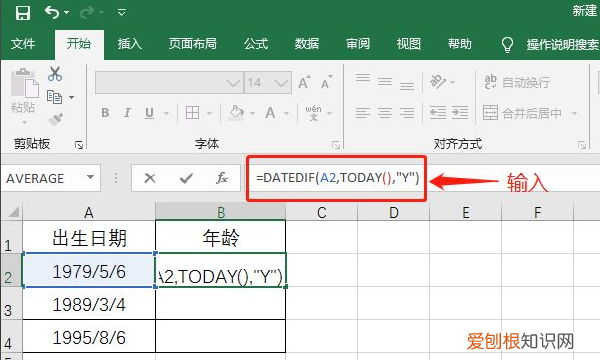
Task: Apply Font Color letter A
Action: (270, 113)
